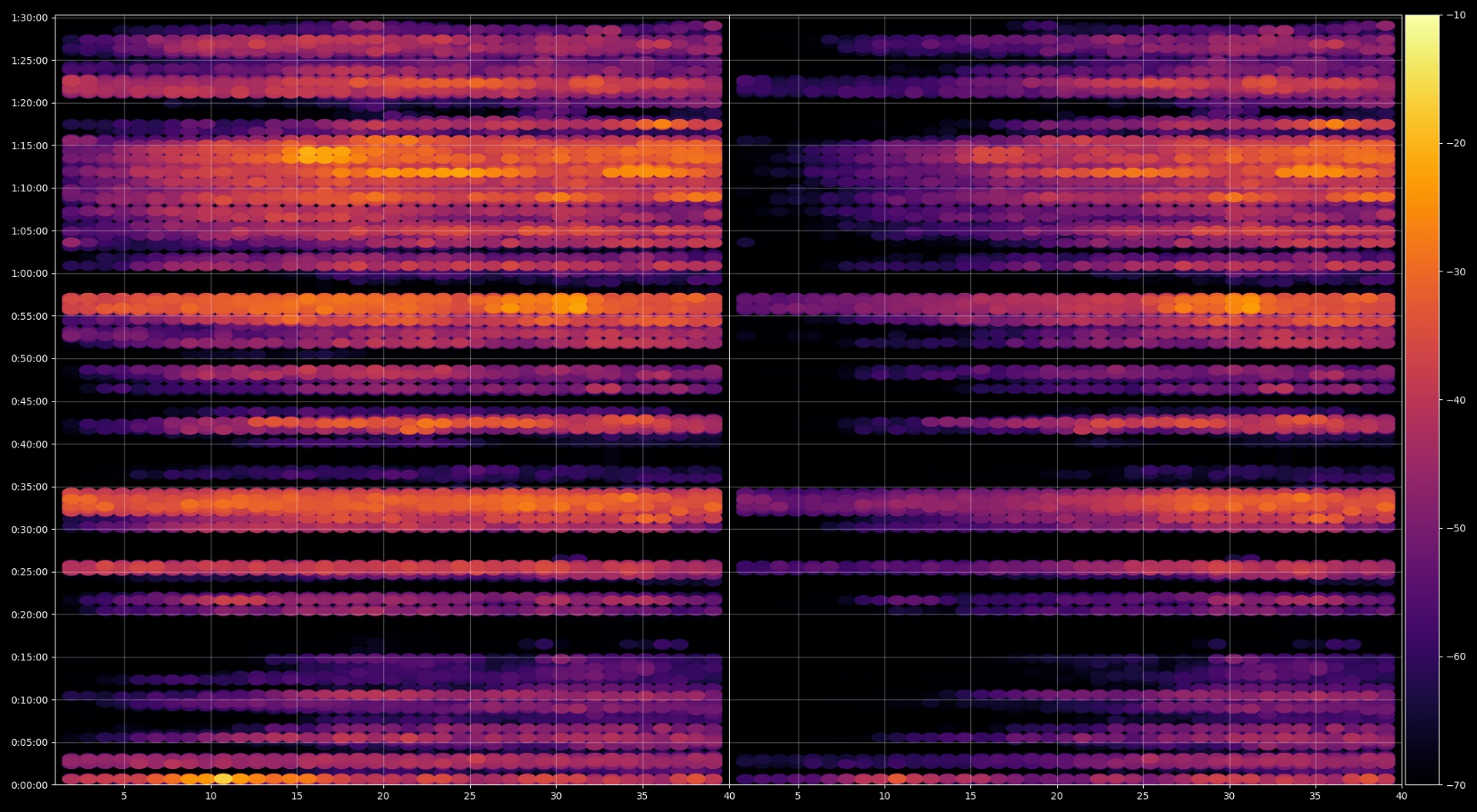Image resolution: width=1477 pixels, height=812 pixels.
Task: Click the −20 colorbar tick label
Action: click(x=1455, y=144)
